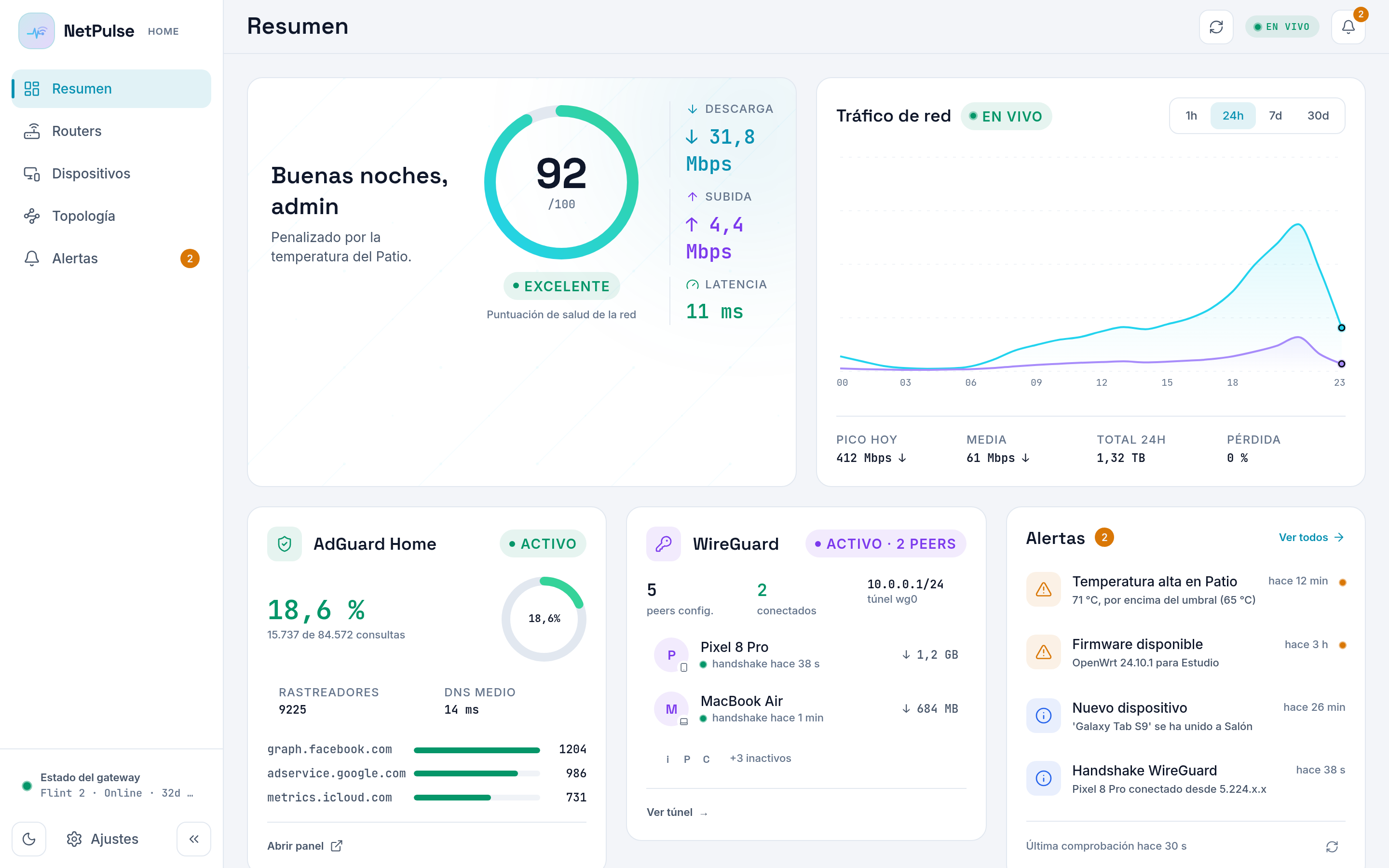Open Ajustes settings
The width and height of the screenshot is (1389, 868).
pos(103,839)
